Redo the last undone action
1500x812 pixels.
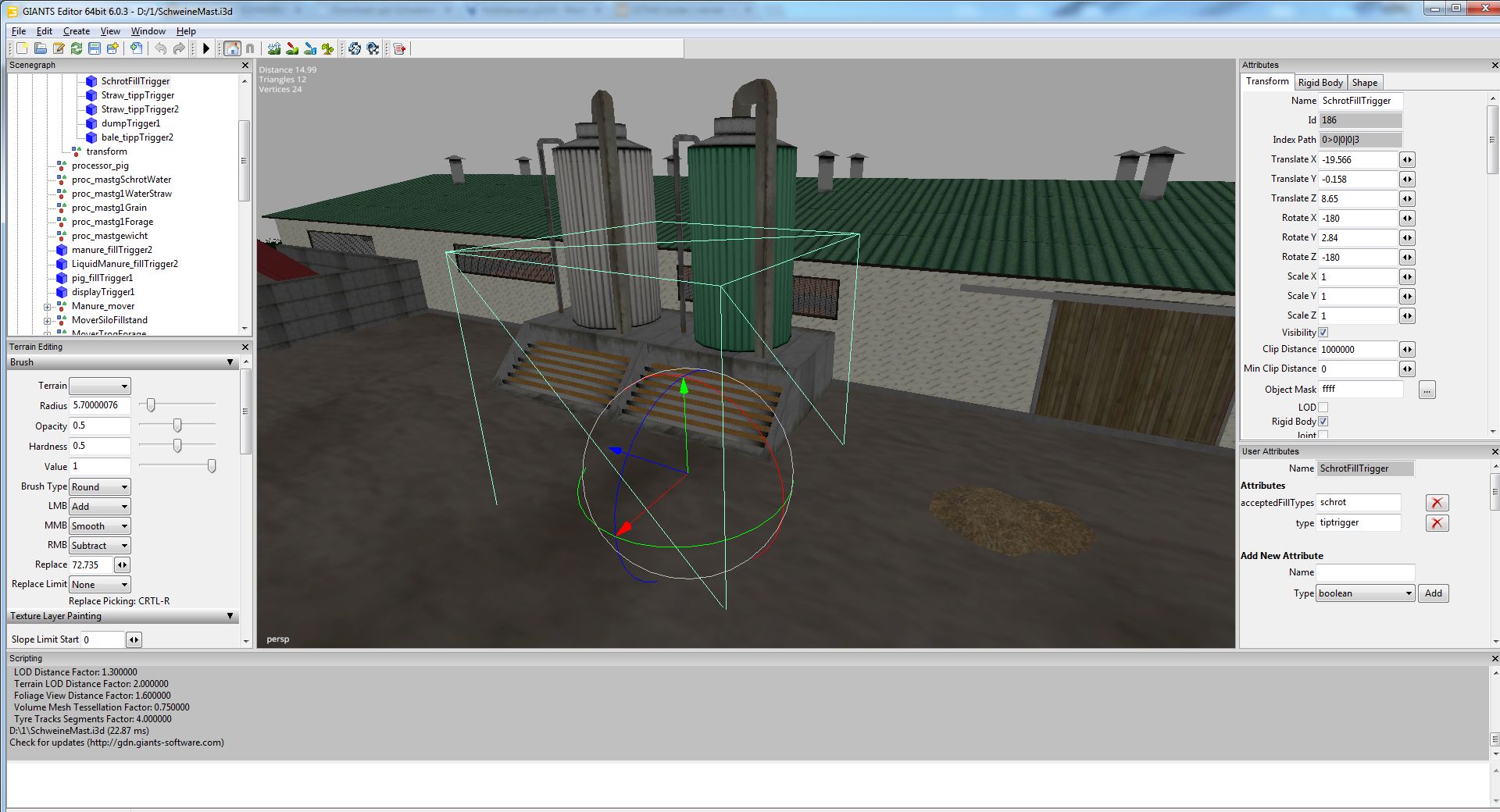[x=179, y=48]
